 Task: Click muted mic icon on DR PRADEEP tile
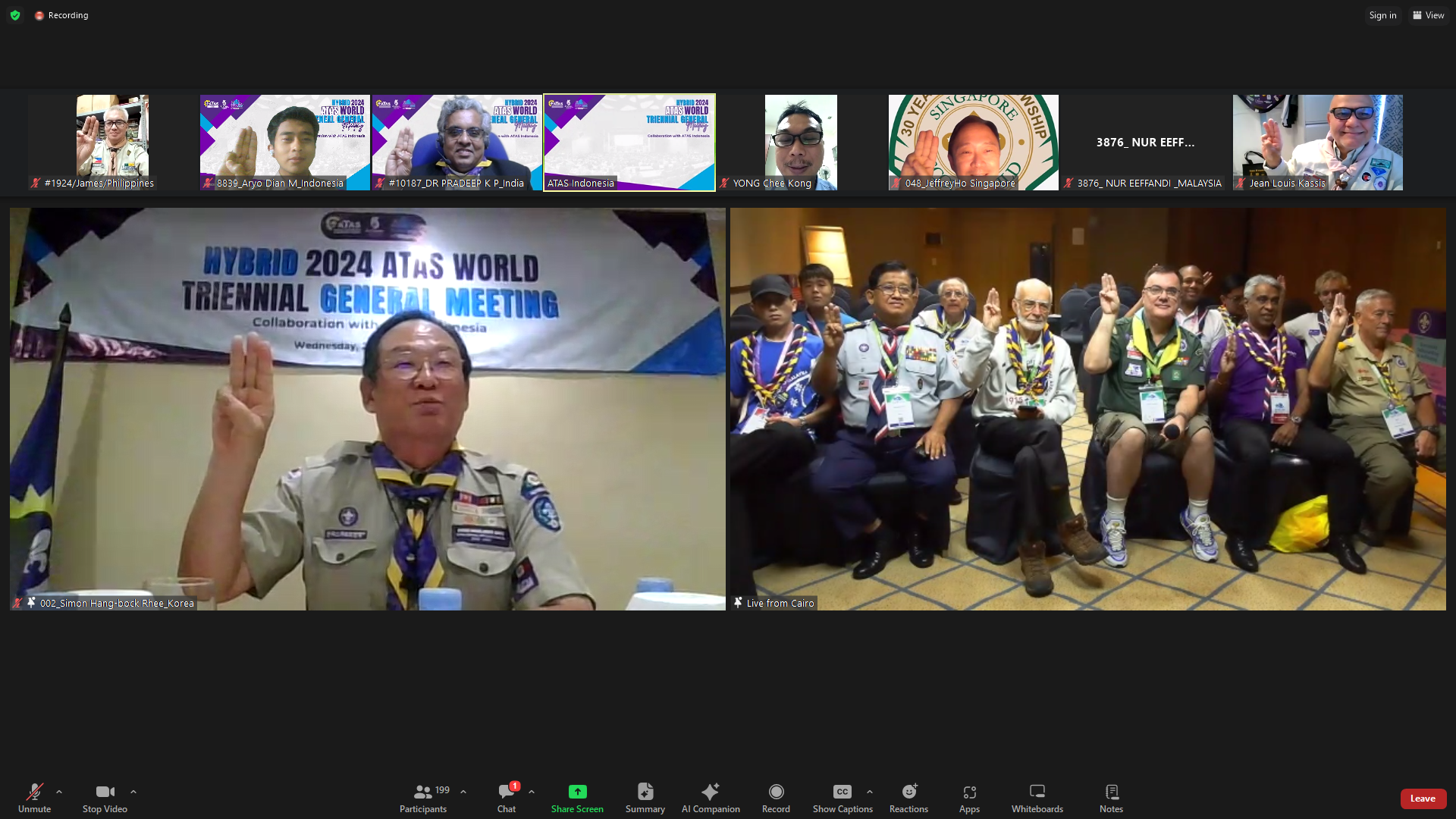coord(380,183)
